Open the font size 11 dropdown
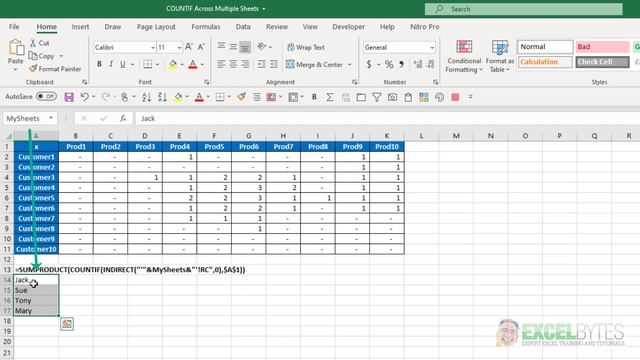Image resolution: width=640 pixels, height=360 pixels. [179, 48]
